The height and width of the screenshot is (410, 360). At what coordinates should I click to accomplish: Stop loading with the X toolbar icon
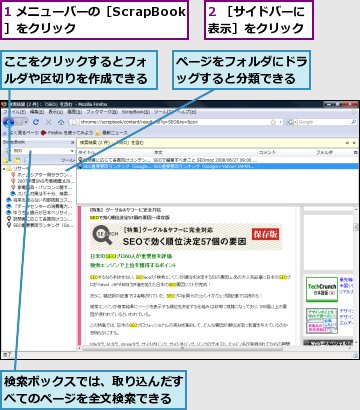pos(49,122)
